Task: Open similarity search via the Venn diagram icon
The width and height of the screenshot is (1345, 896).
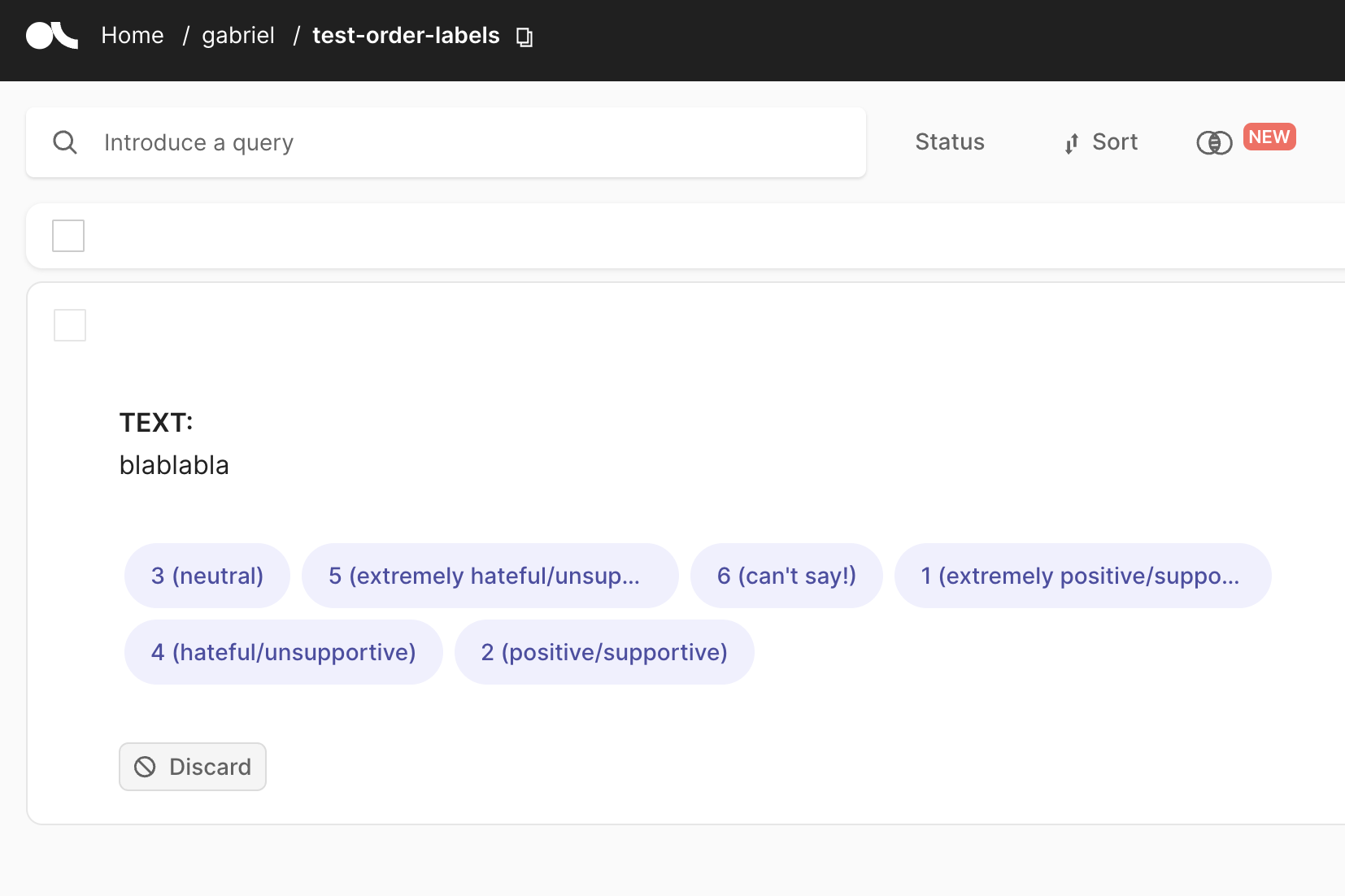Action: (x=1213, y=142)
